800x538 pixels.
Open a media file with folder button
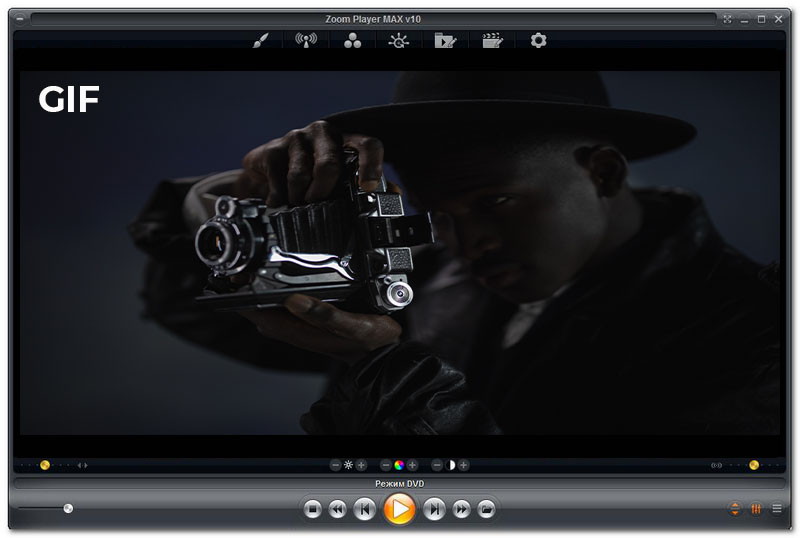(x=486, y=509)
